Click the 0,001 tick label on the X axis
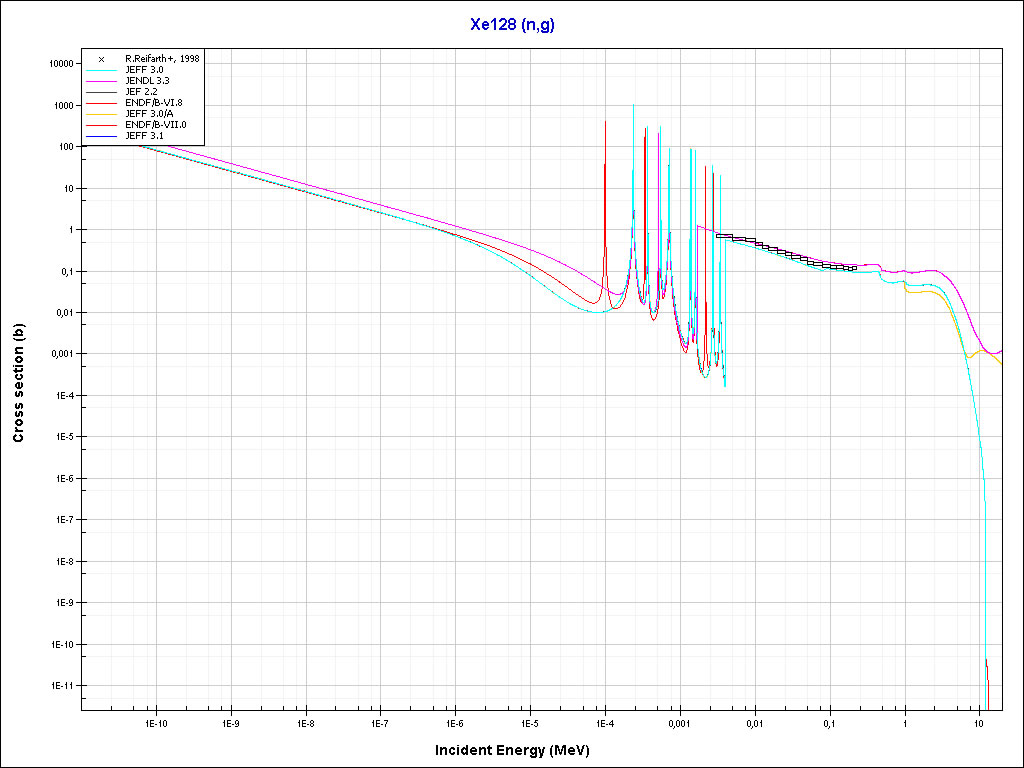Image resolution: width=1024 pixels, height=768 pixels. pos(679,722)
